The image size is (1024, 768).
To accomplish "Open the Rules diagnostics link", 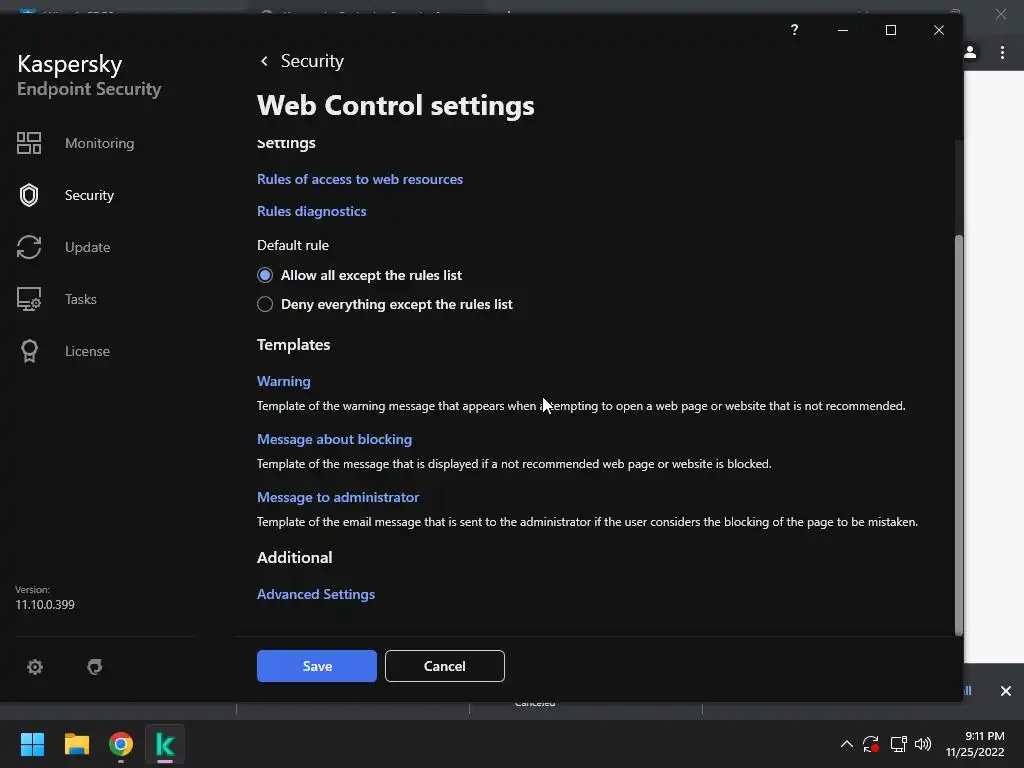I will [312, 212].
